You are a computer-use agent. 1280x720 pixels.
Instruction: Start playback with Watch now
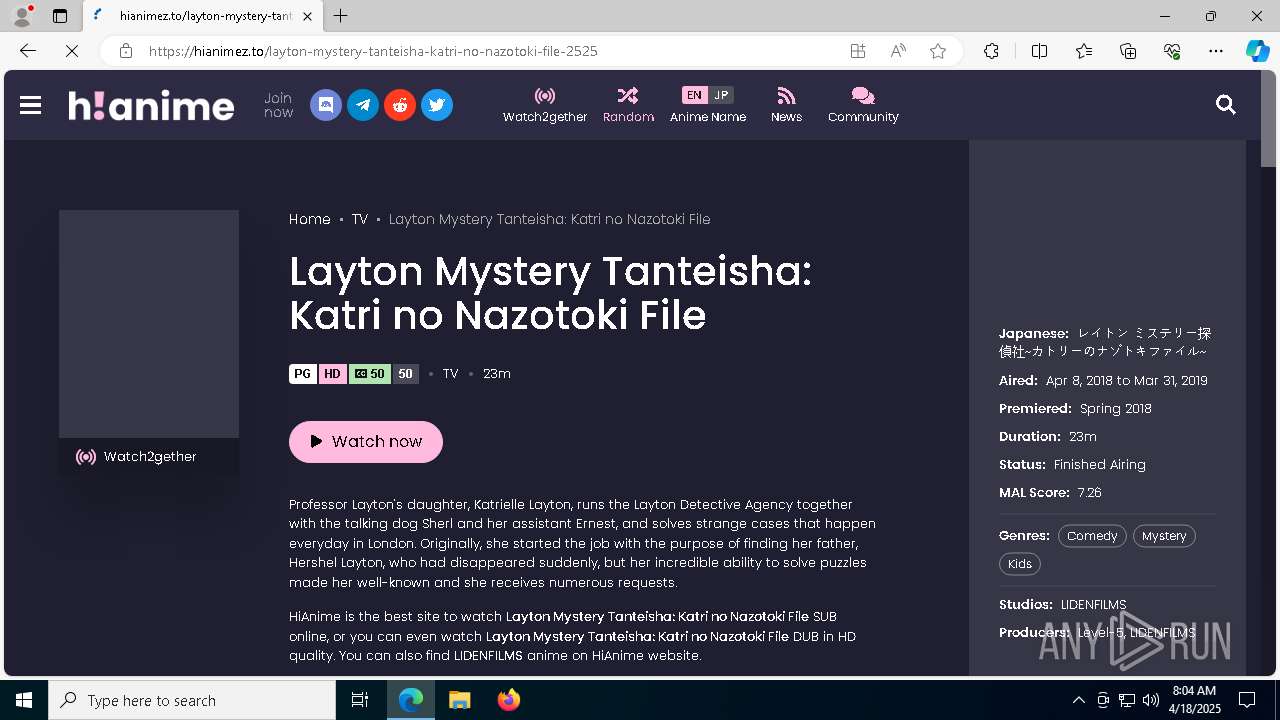[x=366, y=441]
